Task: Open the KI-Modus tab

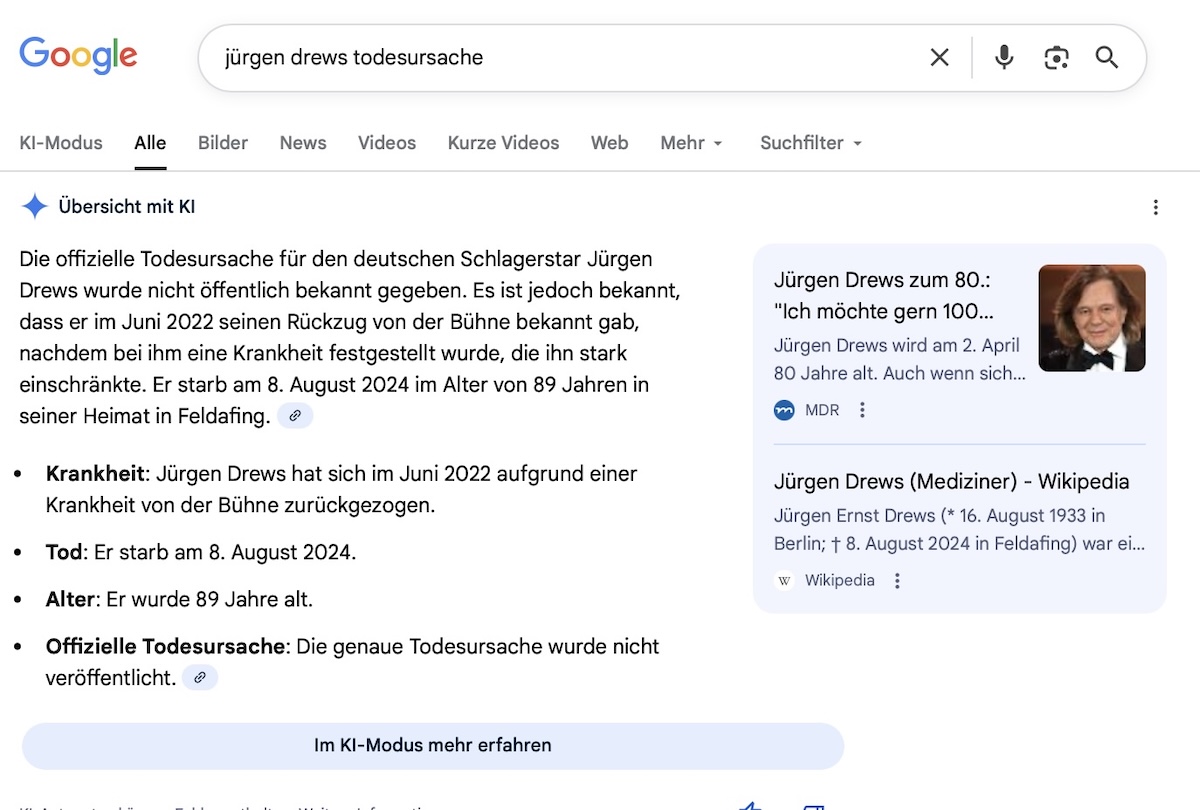Action: click(60, 143)
